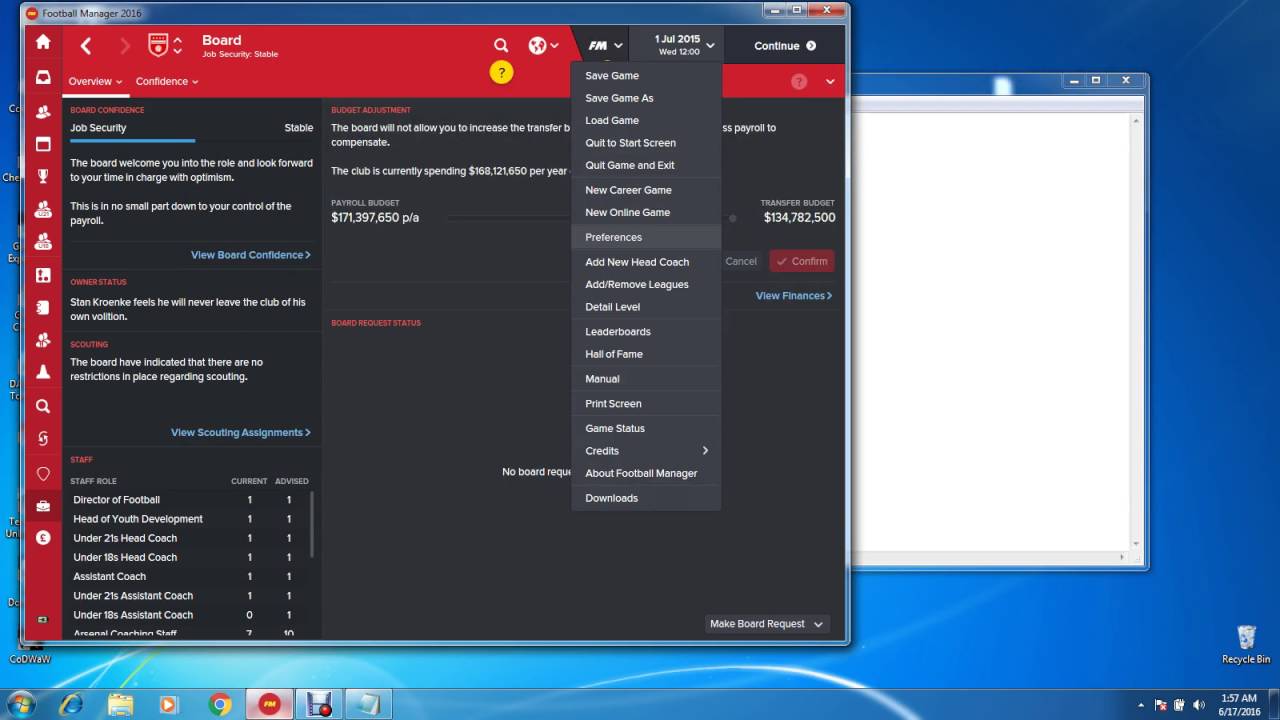The height and width of the screenshot is (720, 1280).
Task: Select the Board briefcase icon in sidebar
Action: (x=43, y=505)
